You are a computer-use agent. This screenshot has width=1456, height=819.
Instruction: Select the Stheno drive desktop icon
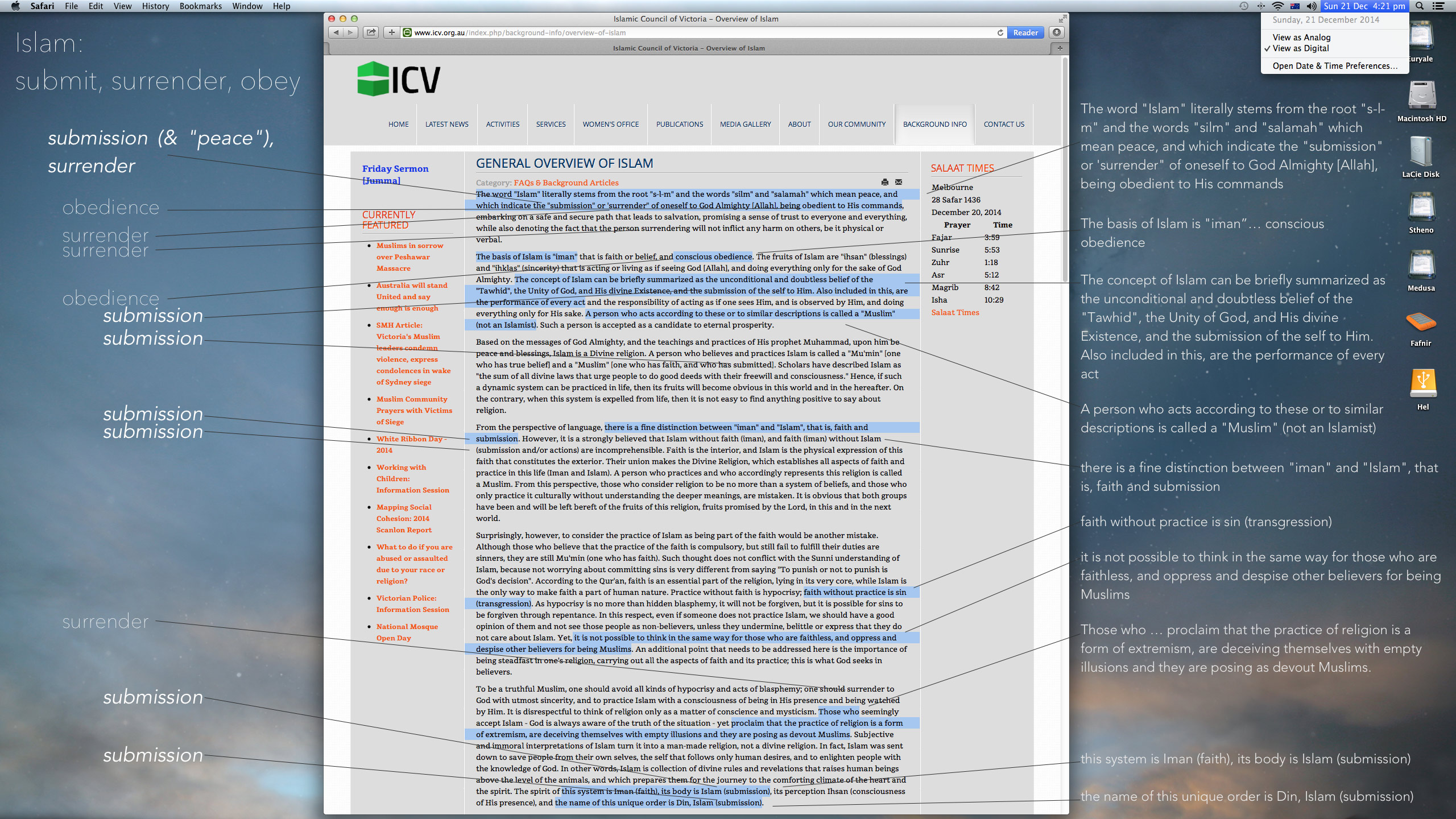(1421, 213)
